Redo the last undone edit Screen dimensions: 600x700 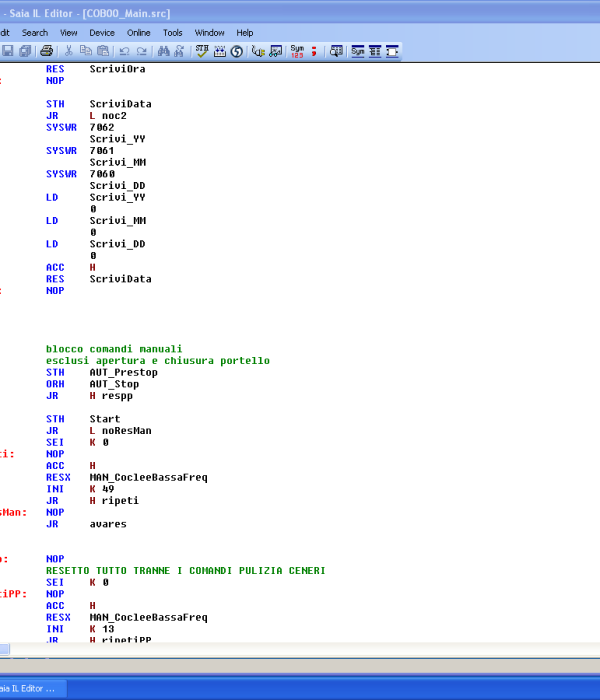tap(141, 50)
